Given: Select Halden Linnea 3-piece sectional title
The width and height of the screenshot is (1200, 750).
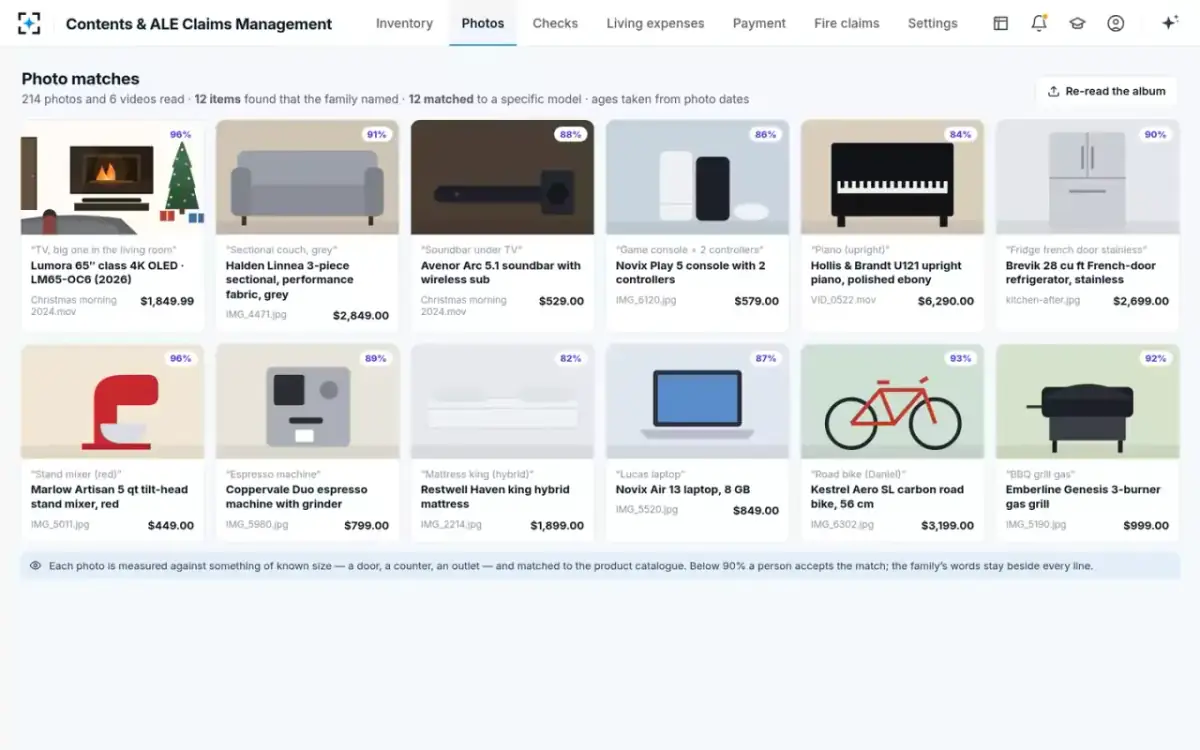Looking at the screenshot, I should click(290, 280).
